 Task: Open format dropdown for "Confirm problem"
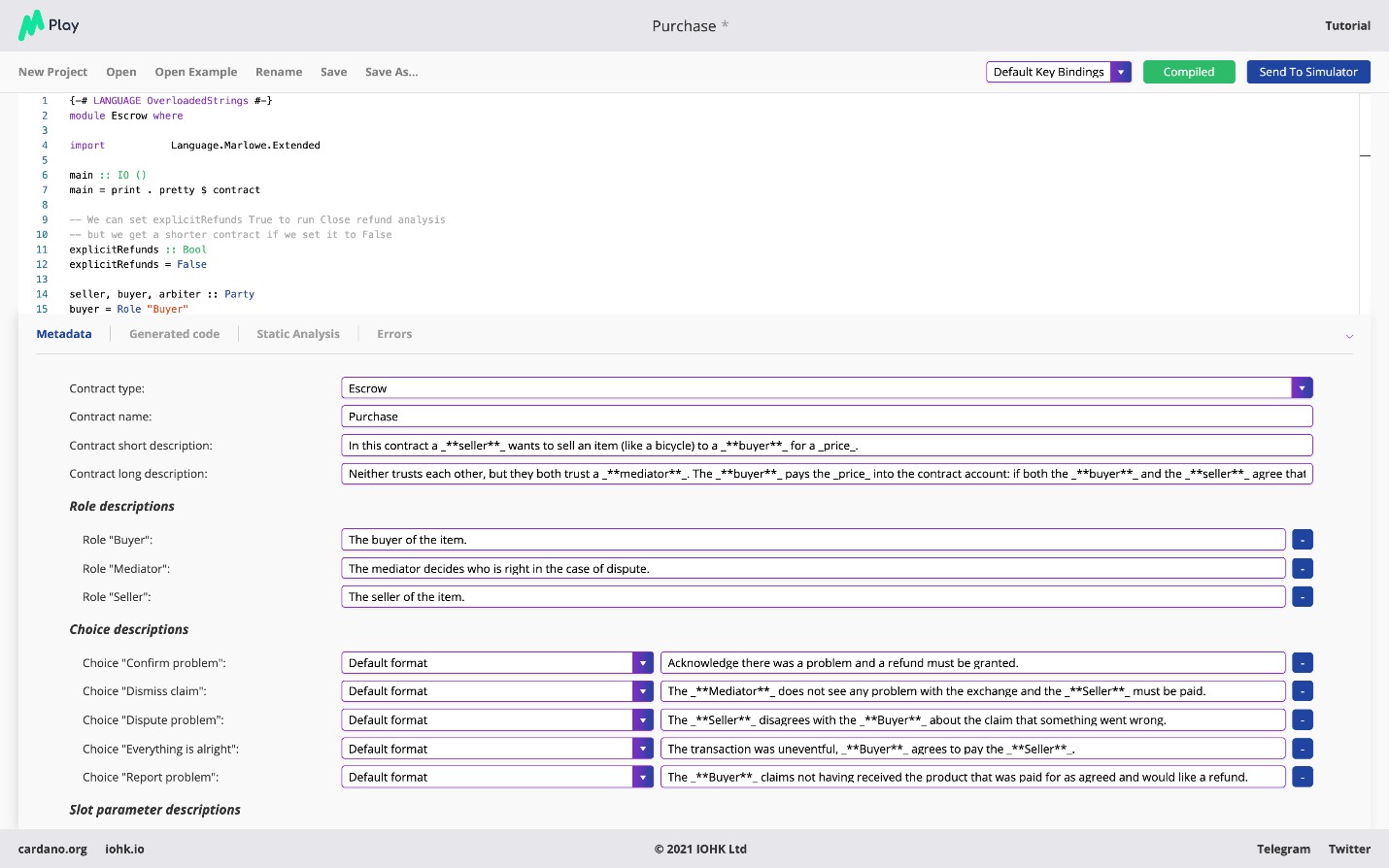coord(642,663)
